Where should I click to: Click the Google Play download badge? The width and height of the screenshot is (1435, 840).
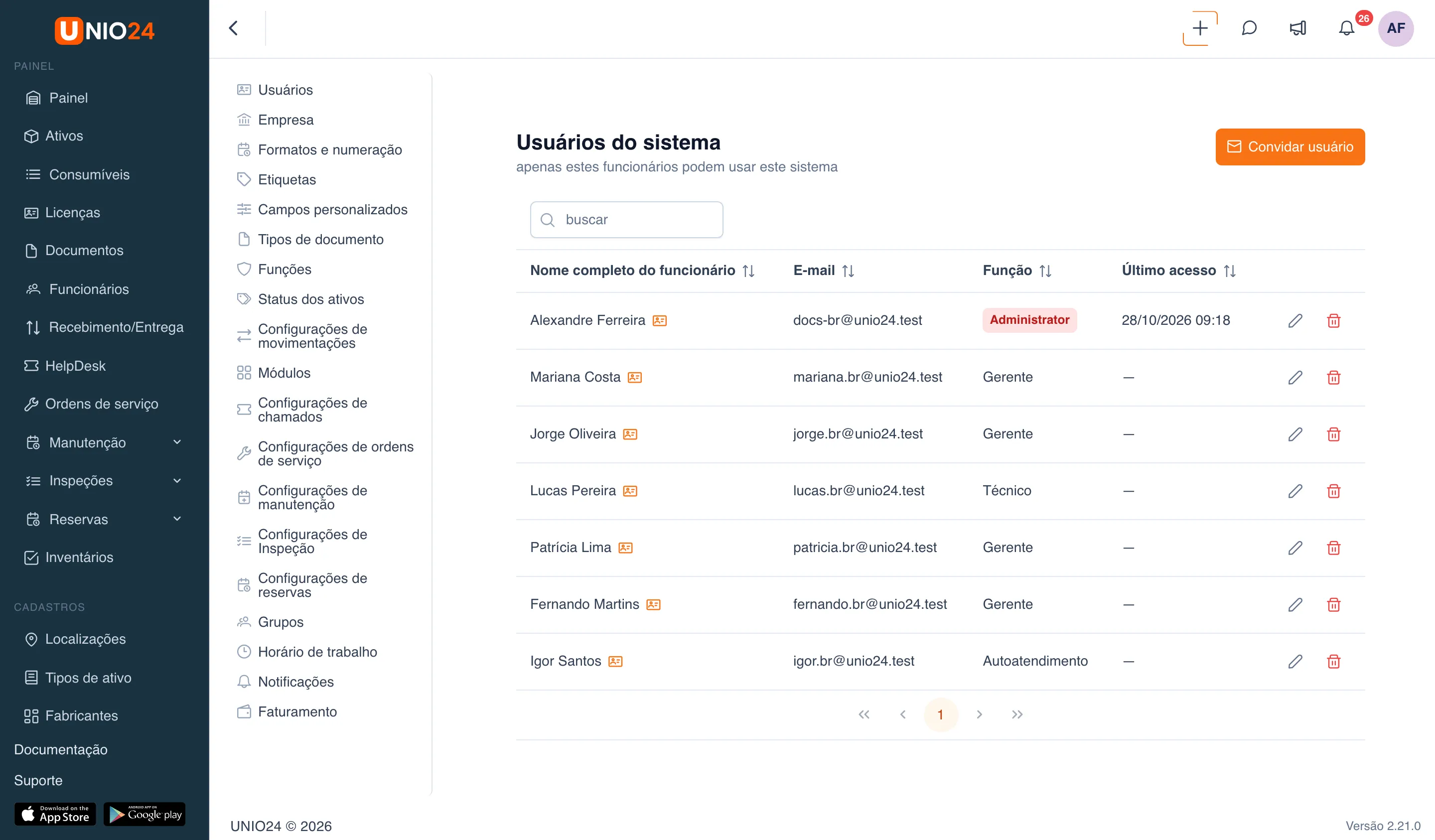(144, 815)
